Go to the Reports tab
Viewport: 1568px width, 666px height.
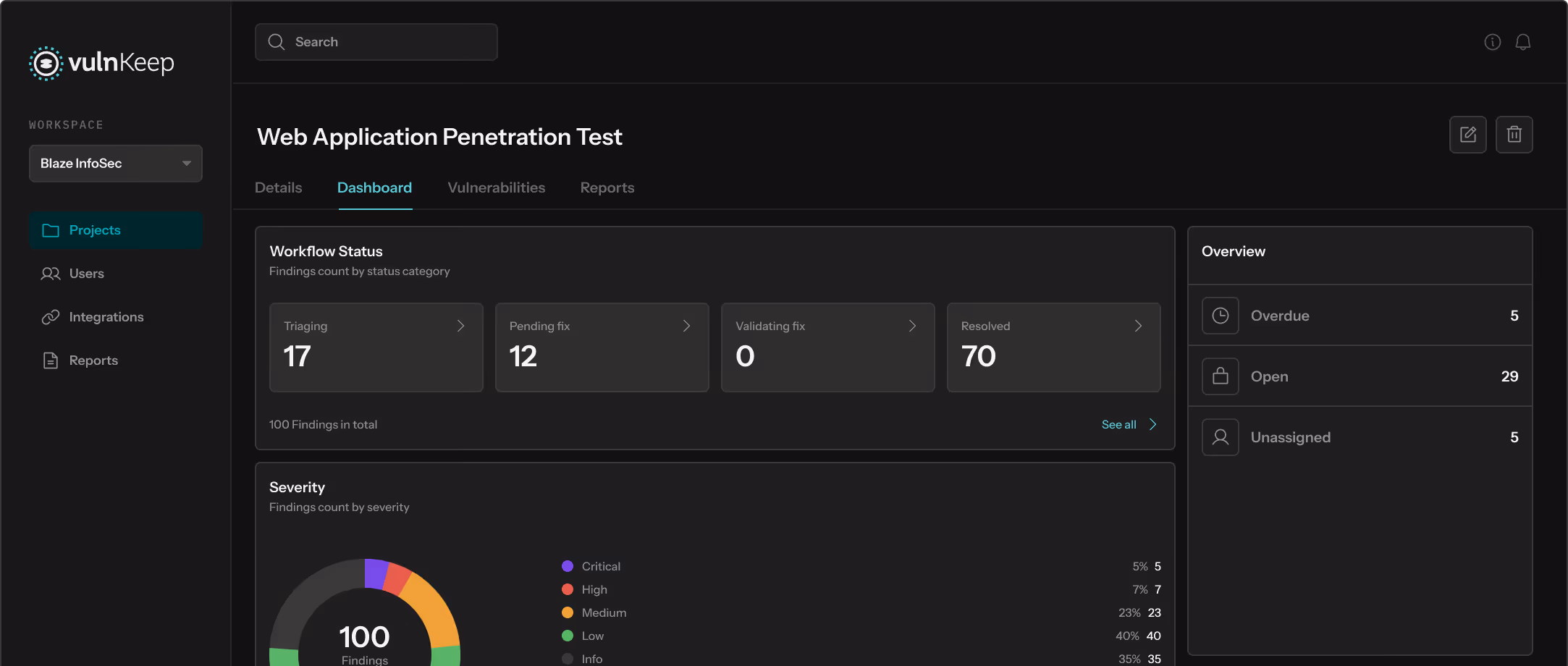(x=607, y=188)
